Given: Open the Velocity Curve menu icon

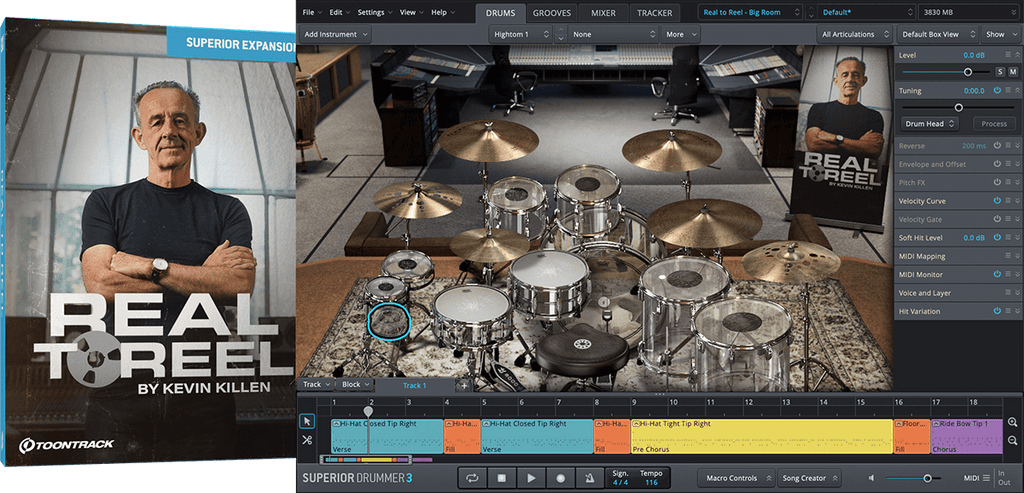Looking at the screenshot, I should point(1008,200).
